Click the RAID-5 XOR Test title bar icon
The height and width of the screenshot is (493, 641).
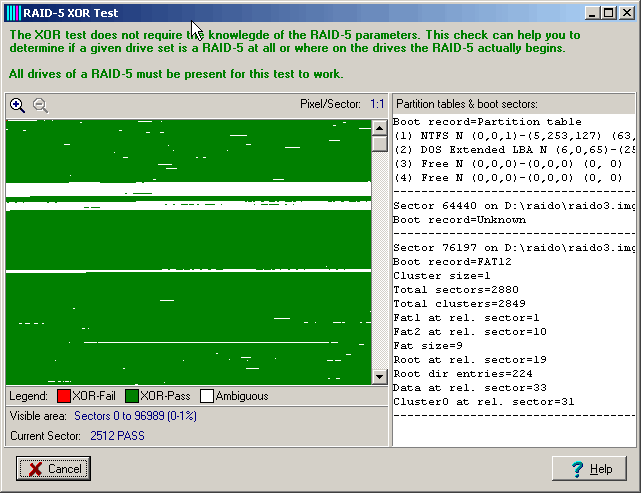(x=13, y=13)
